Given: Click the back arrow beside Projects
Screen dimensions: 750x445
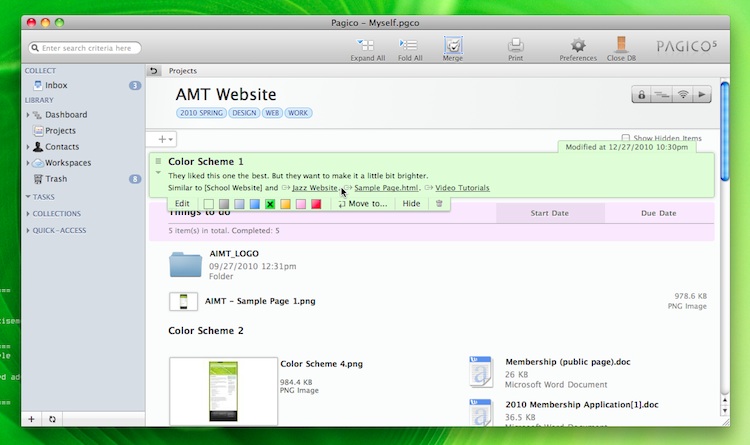Looking at the screenshot, I should 154,71.
